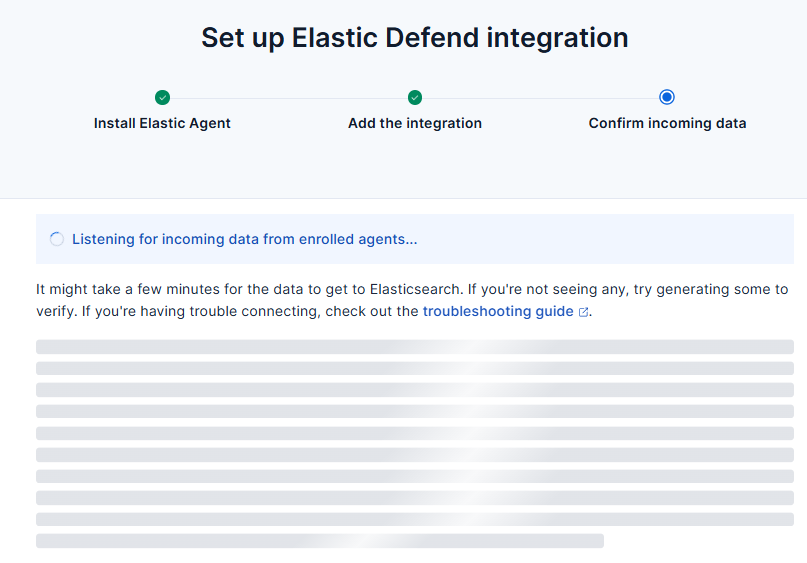Screen dimensions: 807x563
Task: Click the blue step circle above Confirm incoming data
Action: point(667,97)
